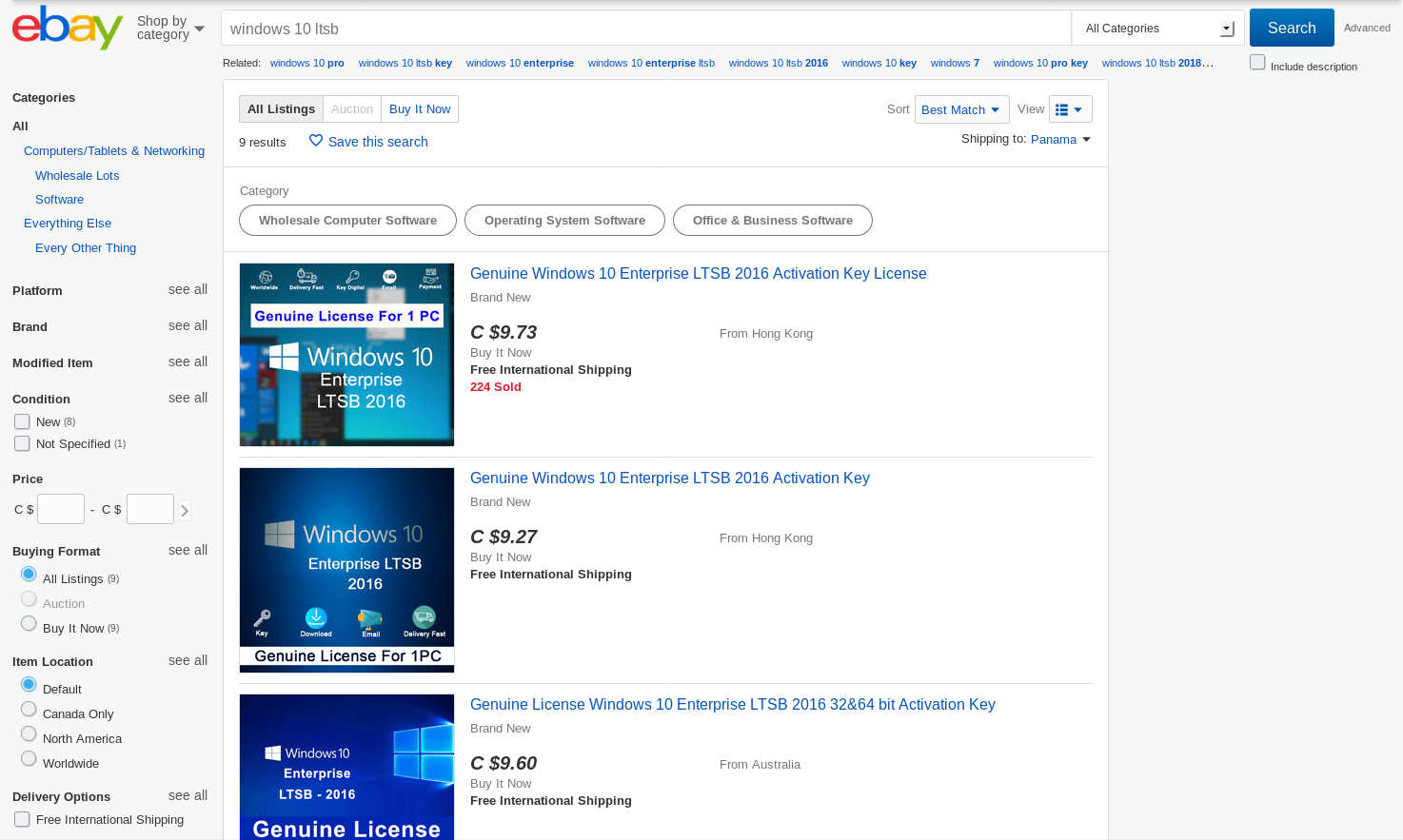
Task: Switch to the Buy It Now listings tab
Action: tap(419, 108)
